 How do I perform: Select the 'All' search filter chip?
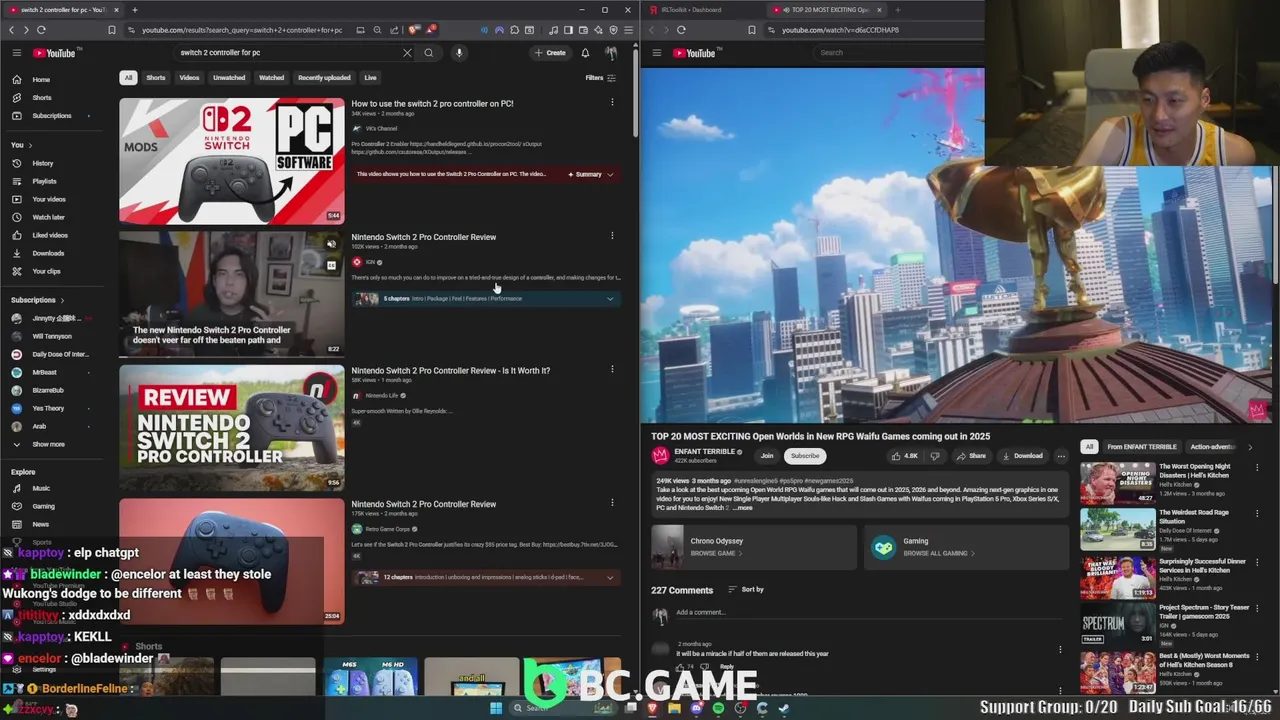click(x=128, y=78)
